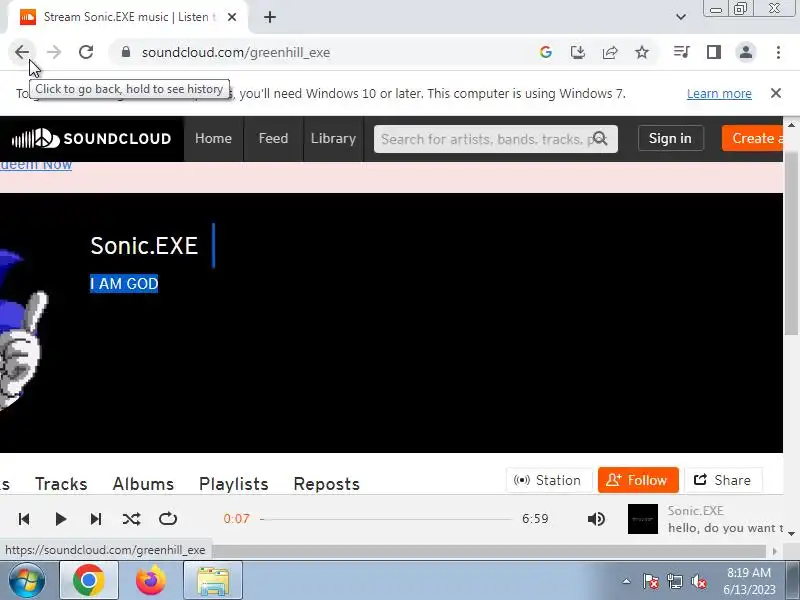Screen dimensions: 800x600
Task: Click the system volume tray icon
Action: [698, 581]
